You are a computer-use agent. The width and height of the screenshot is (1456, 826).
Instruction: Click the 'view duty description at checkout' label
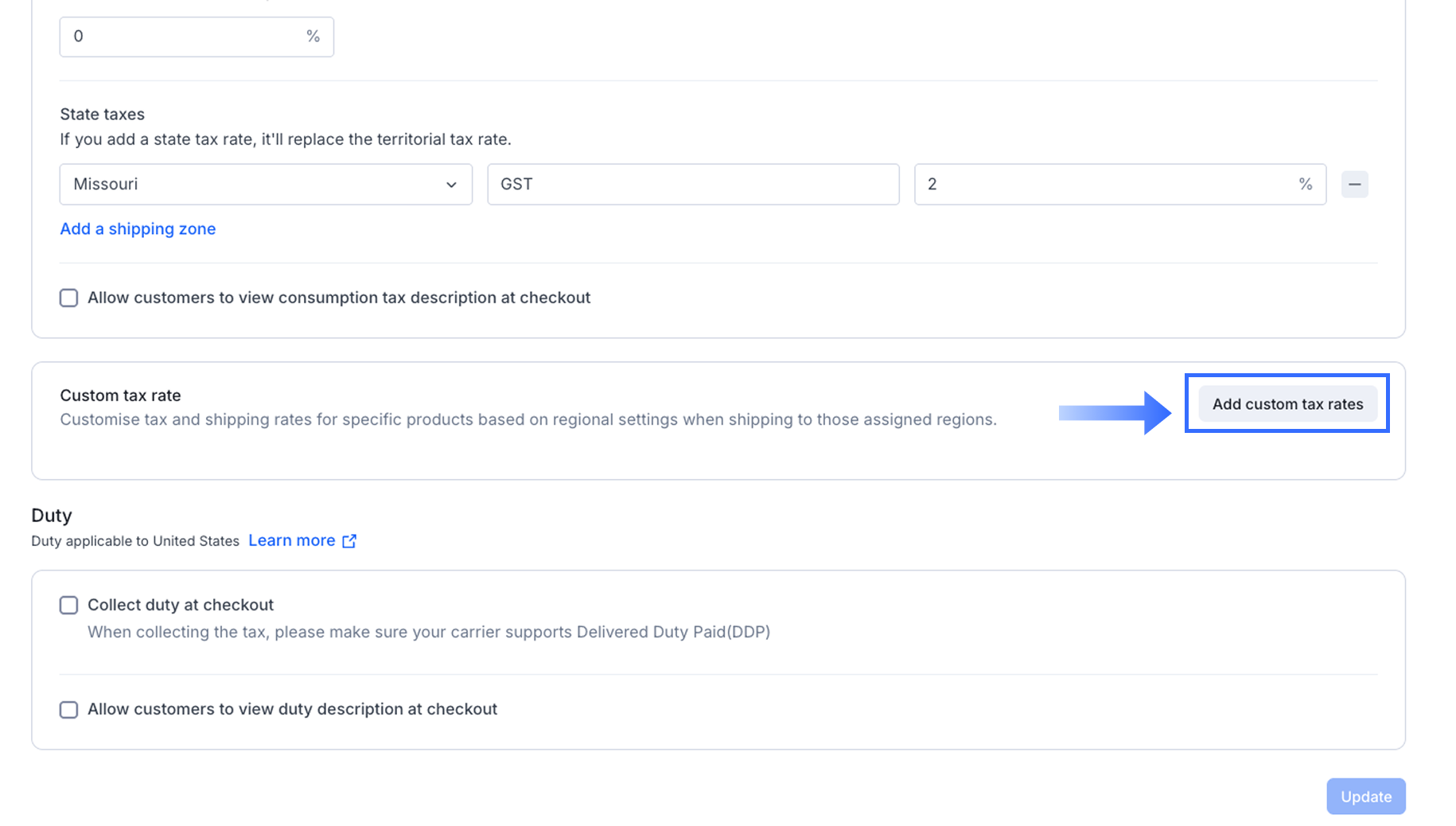(x=292, y=710)
